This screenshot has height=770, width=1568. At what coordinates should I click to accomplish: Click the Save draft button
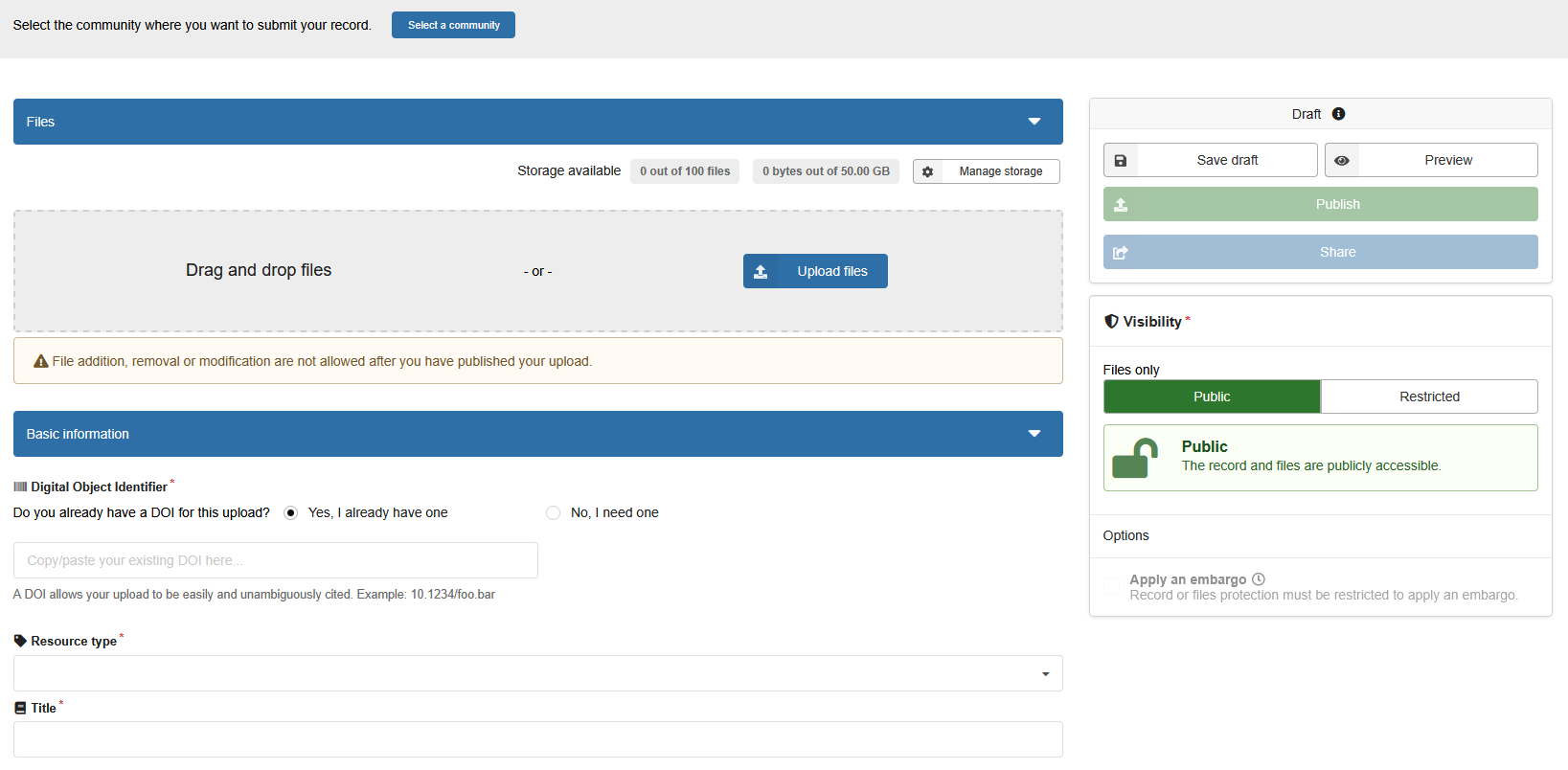1210,160
